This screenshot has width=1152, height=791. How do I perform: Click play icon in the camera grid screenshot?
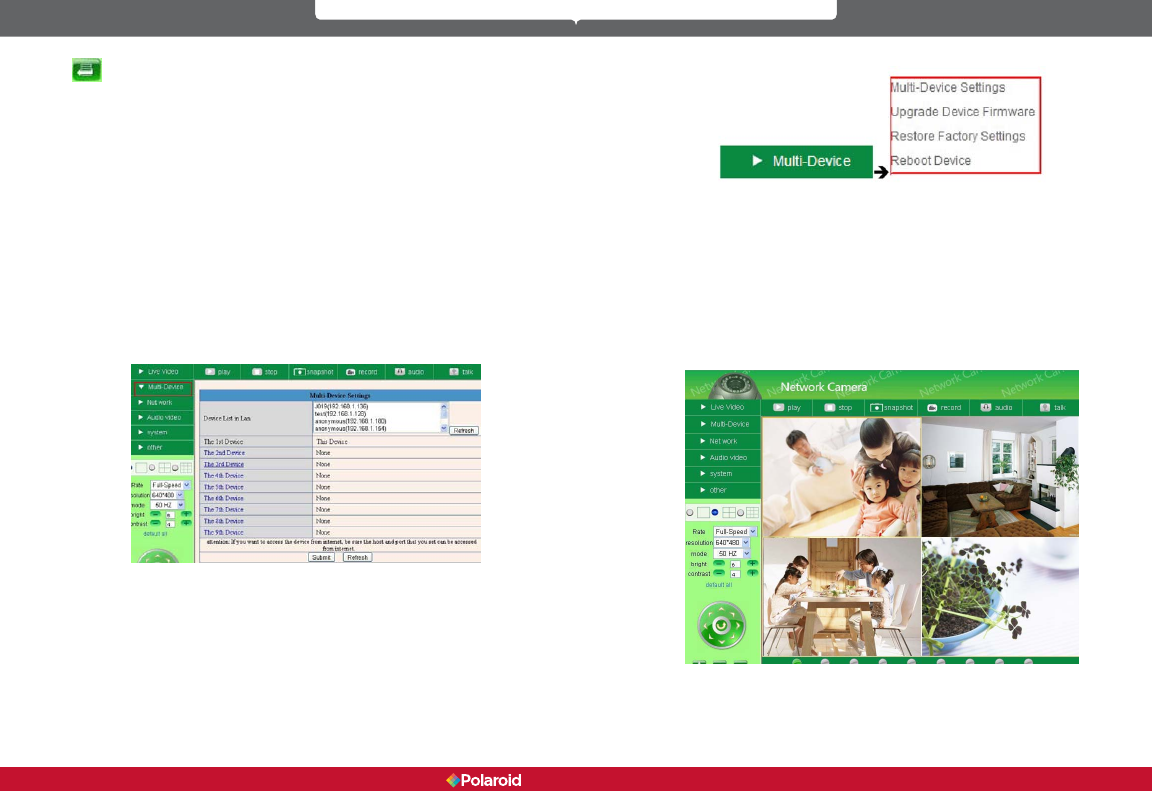[779, 408]
